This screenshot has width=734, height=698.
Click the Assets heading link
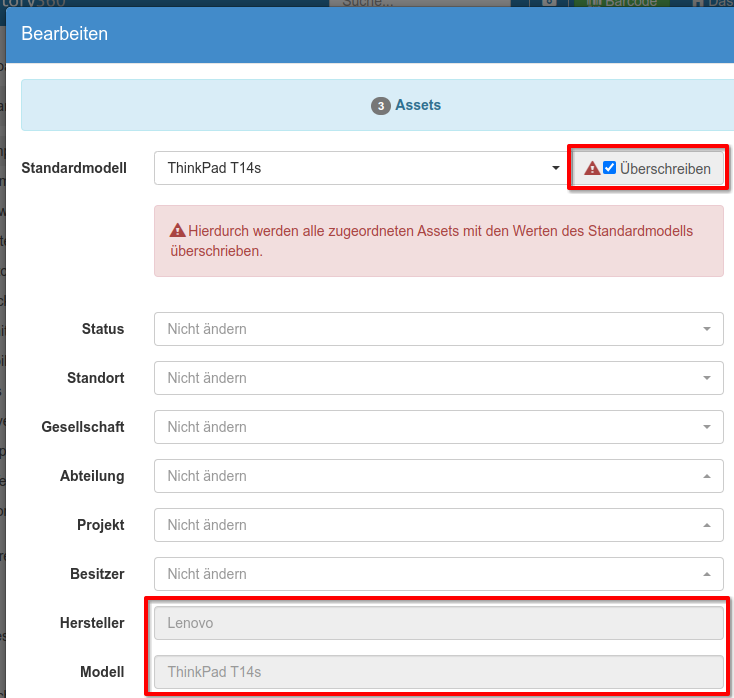(x=418, y=105)
